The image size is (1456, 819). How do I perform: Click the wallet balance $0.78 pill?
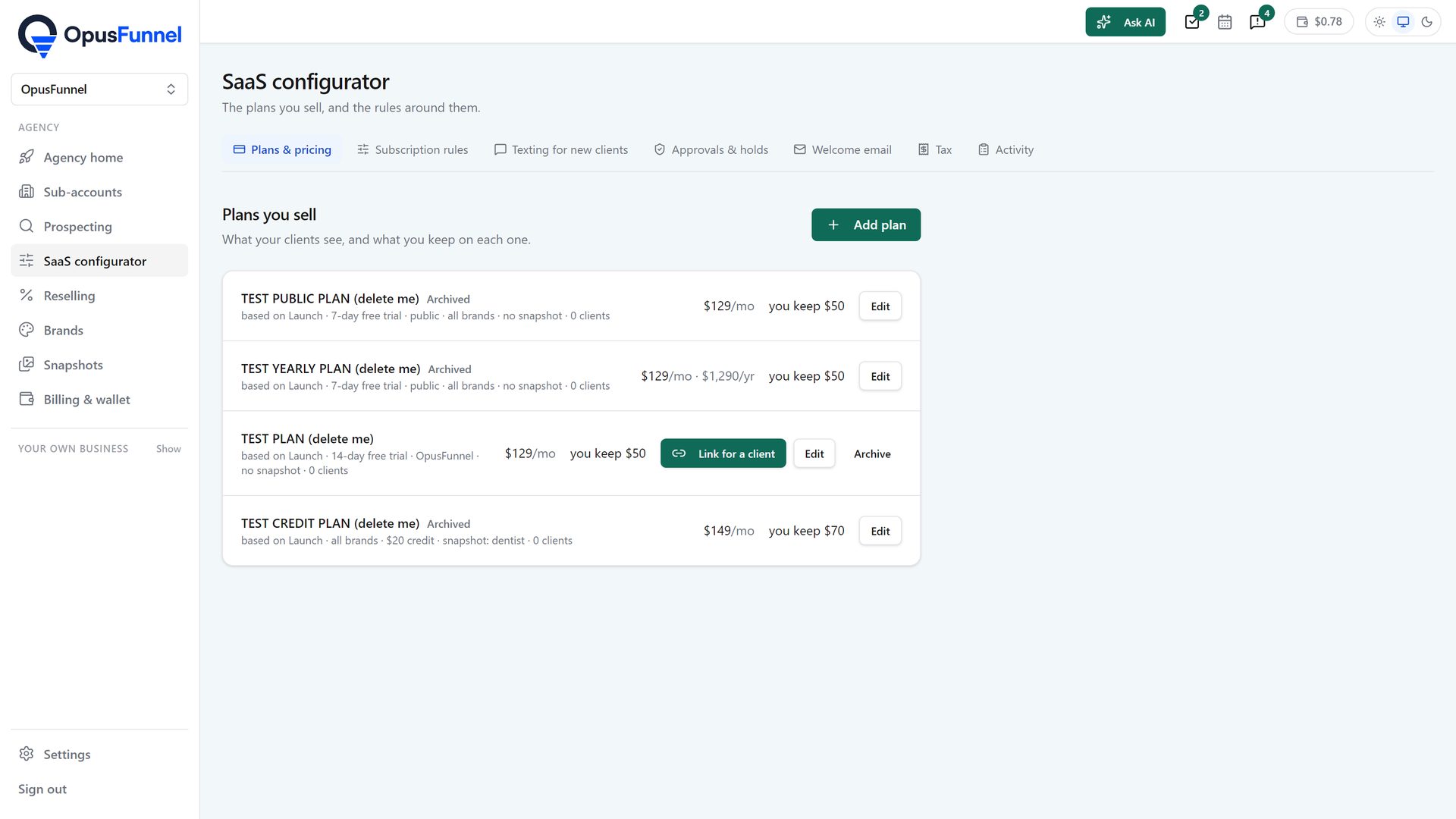(x=1319, y=22)
